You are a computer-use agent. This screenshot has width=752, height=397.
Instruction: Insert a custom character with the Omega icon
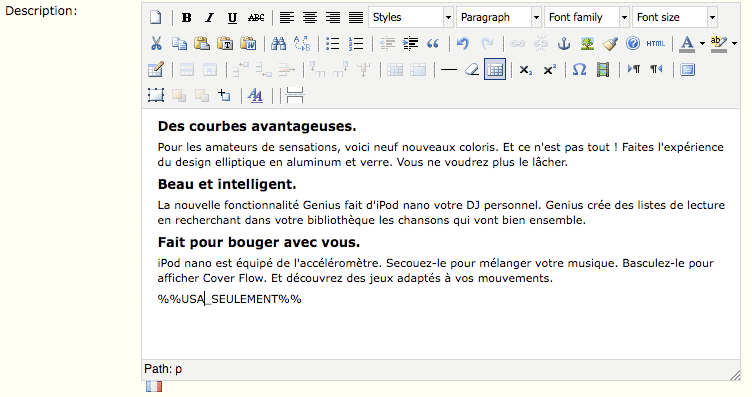pos(579,70)
